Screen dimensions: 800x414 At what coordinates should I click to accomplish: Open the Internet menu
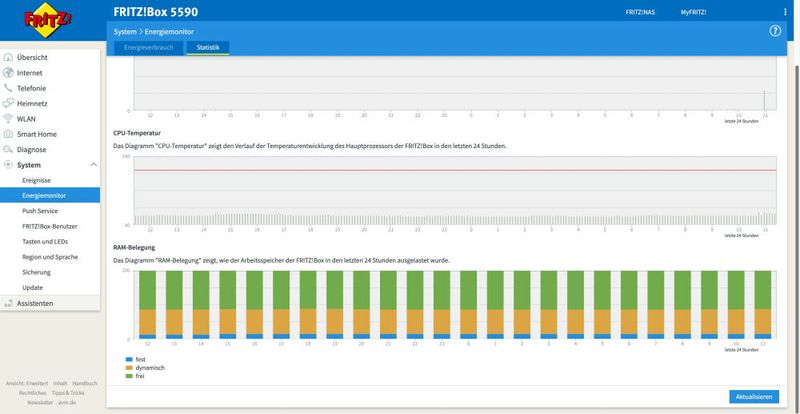pyautogui.click(x=29, y=73)
